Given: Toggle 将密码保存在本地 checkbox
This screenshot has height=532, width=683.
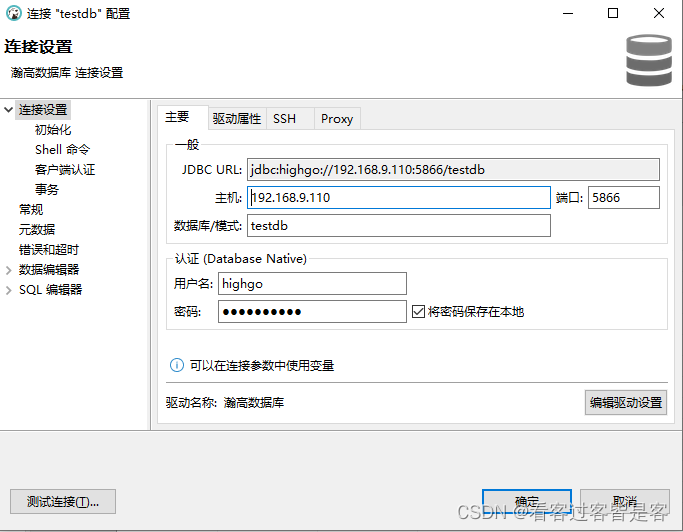Looking at the screenshot, I should point(418,312).
